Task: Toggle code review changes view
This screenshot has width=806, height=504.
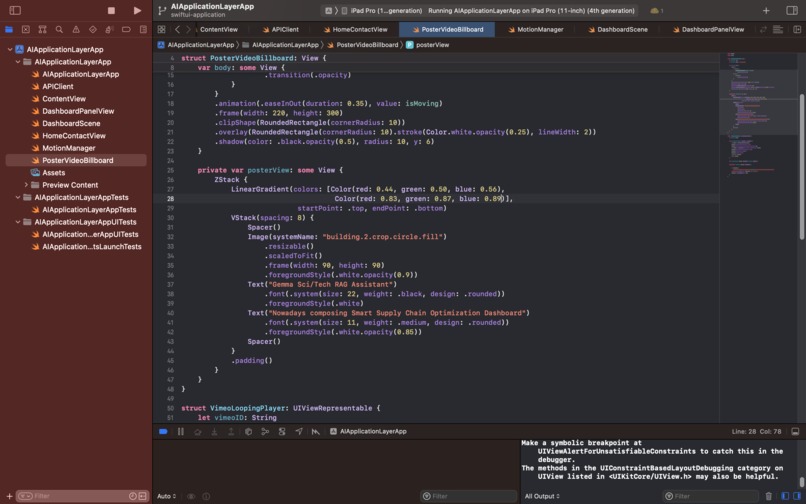Action: tap(763, 29)
